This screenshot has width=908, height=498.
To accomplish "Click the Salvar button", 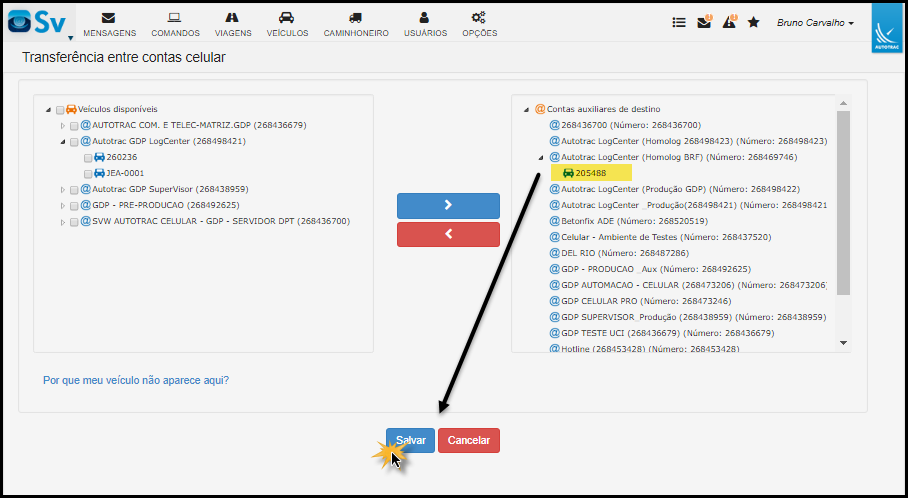I will pyautogui.click(x=411, y=440).
